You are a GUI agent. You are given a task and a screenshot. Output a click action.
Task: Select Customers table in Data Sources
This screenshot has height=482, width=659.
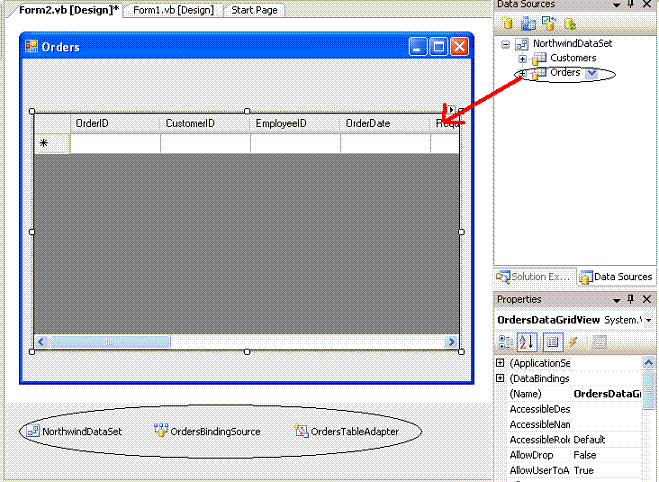point(573,58)
